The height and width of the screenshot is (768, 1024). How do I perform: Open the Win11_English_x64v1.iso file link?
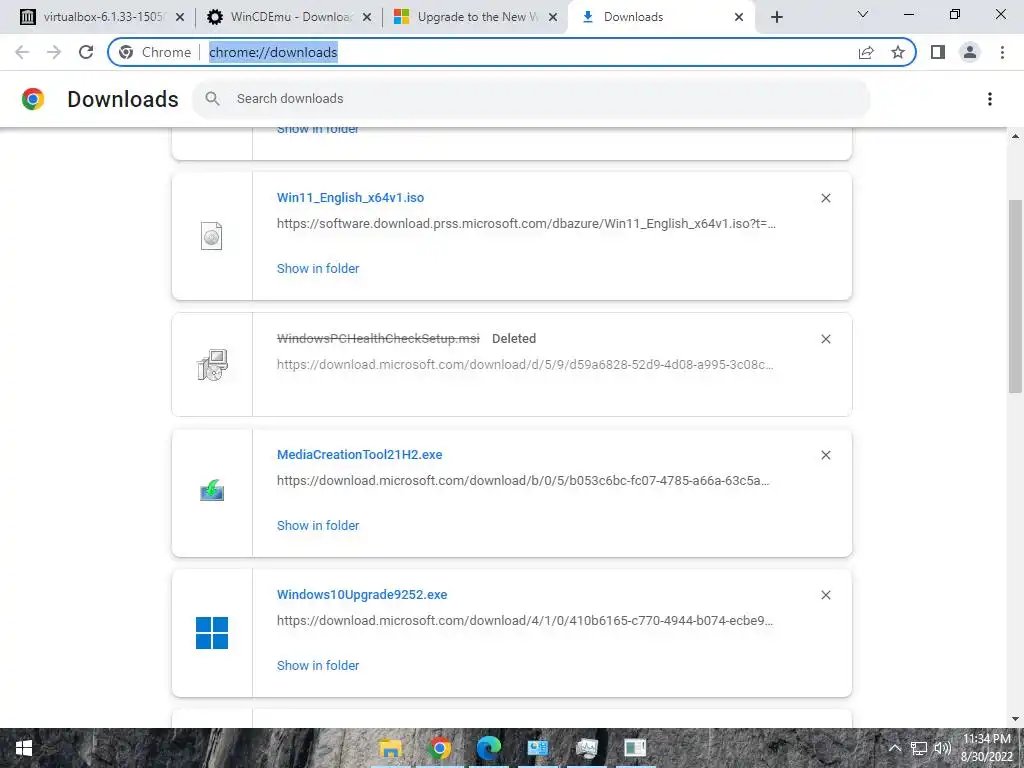click(350, 198)
